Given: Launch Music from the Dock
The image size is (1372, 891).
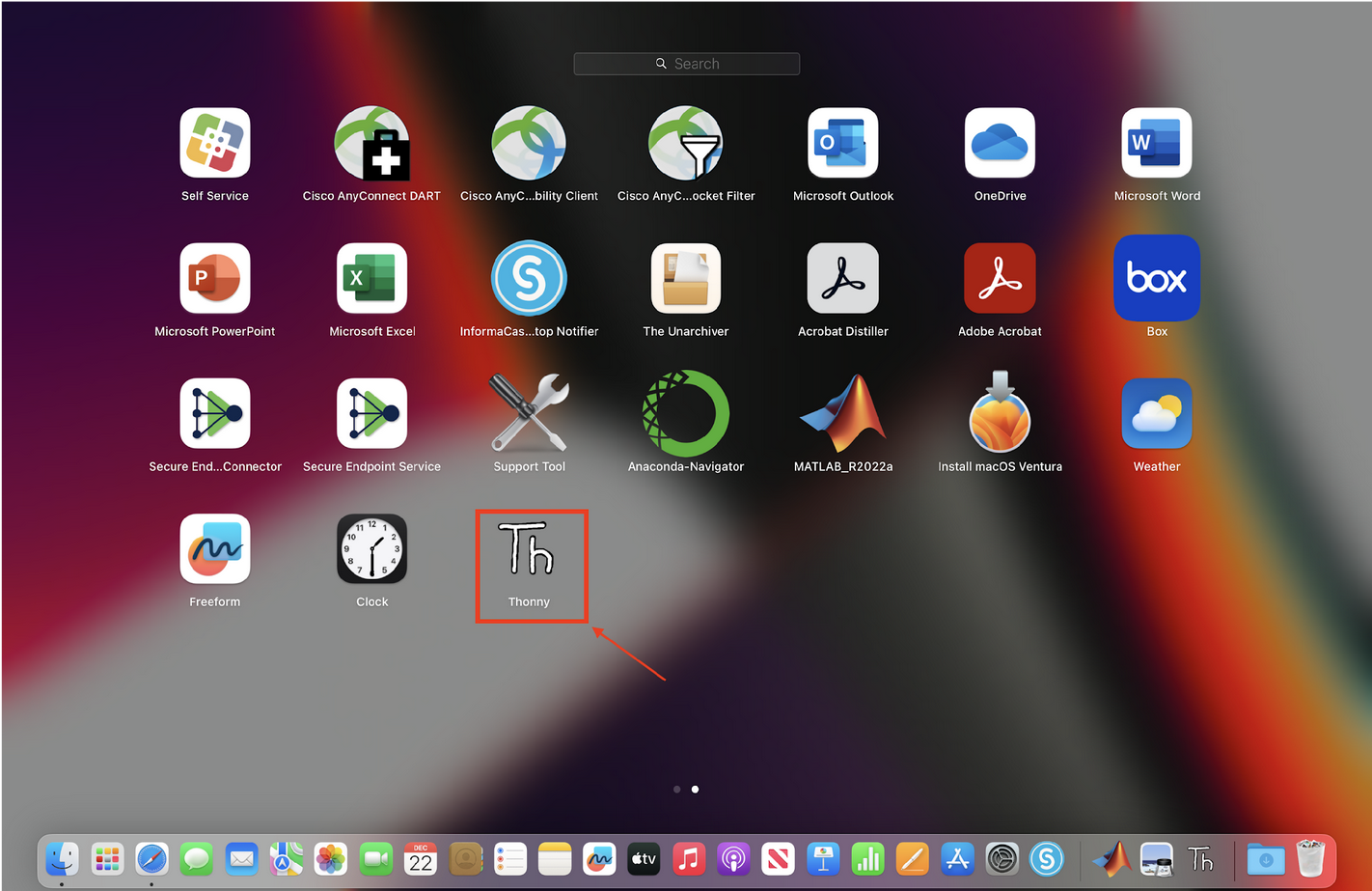Looking at the screenshot, I should click(689, 858).
